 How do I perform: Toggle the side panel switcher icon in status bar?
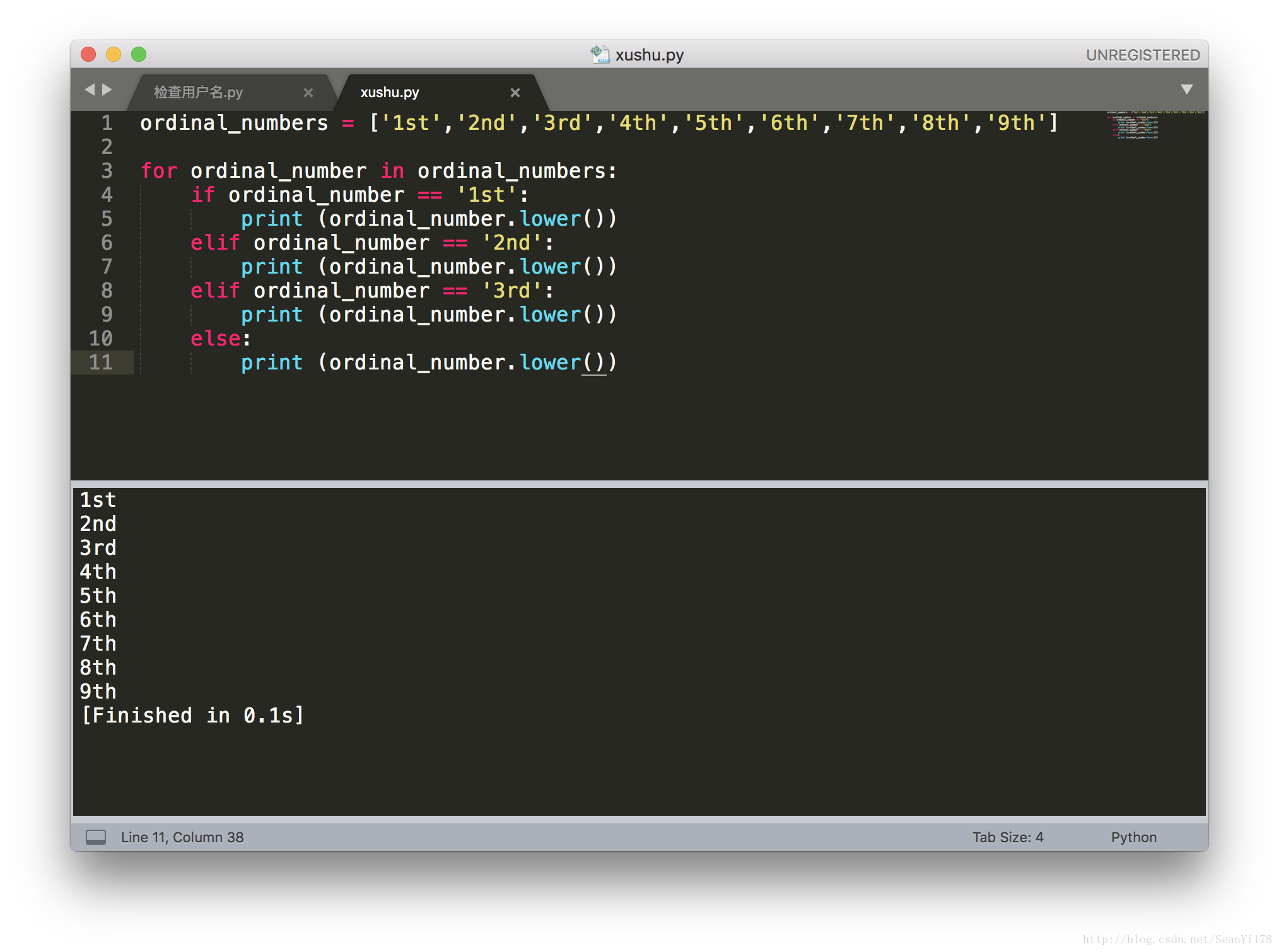(x=96, y=837)
